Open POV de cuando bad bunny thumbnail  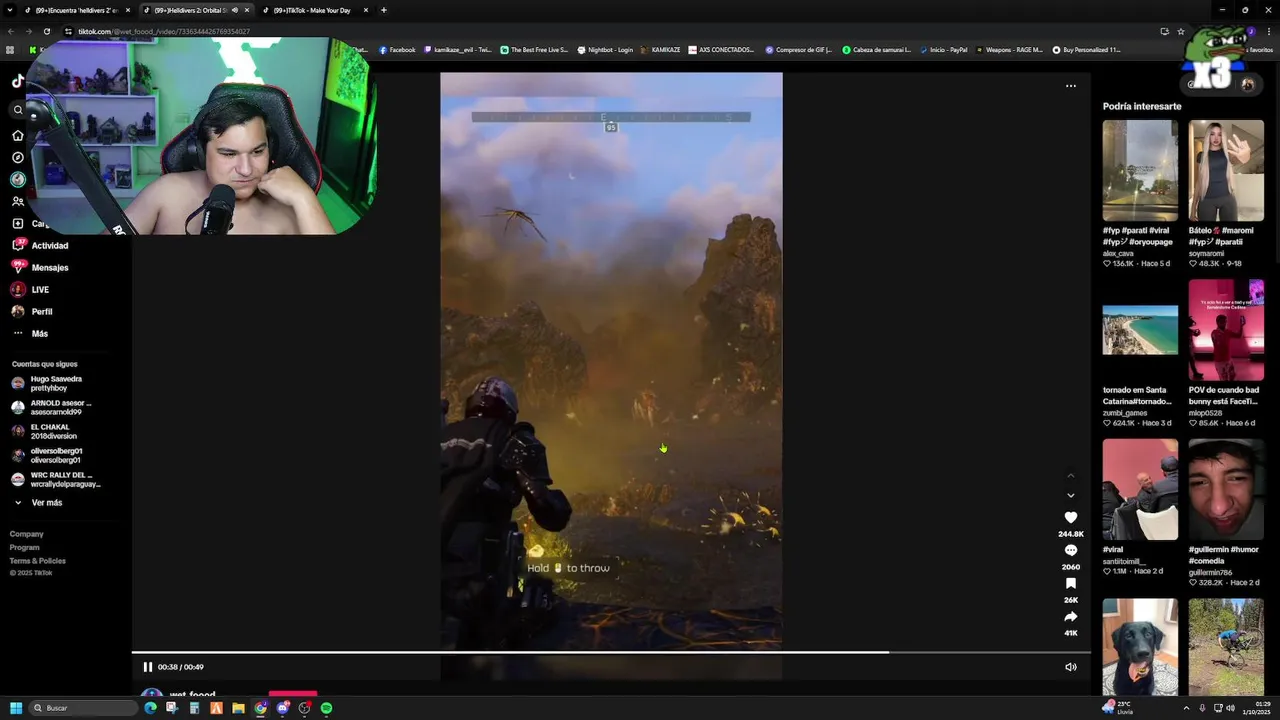(1226, 330)
